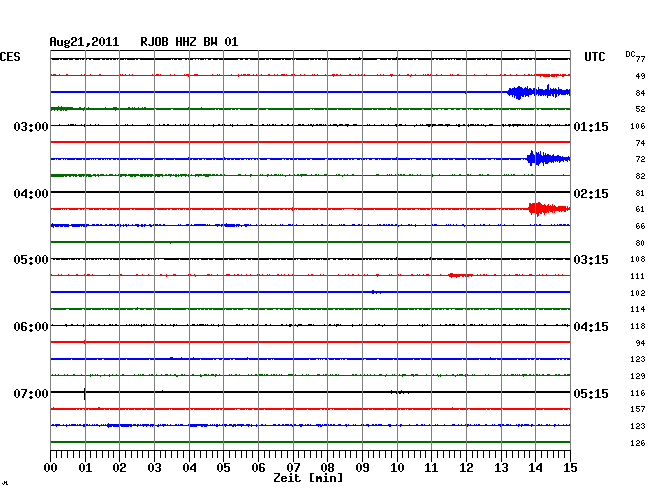Viewport: 650px width, 494px height.
Task: Click the 04:15 UTC time label
Action: 591,327
